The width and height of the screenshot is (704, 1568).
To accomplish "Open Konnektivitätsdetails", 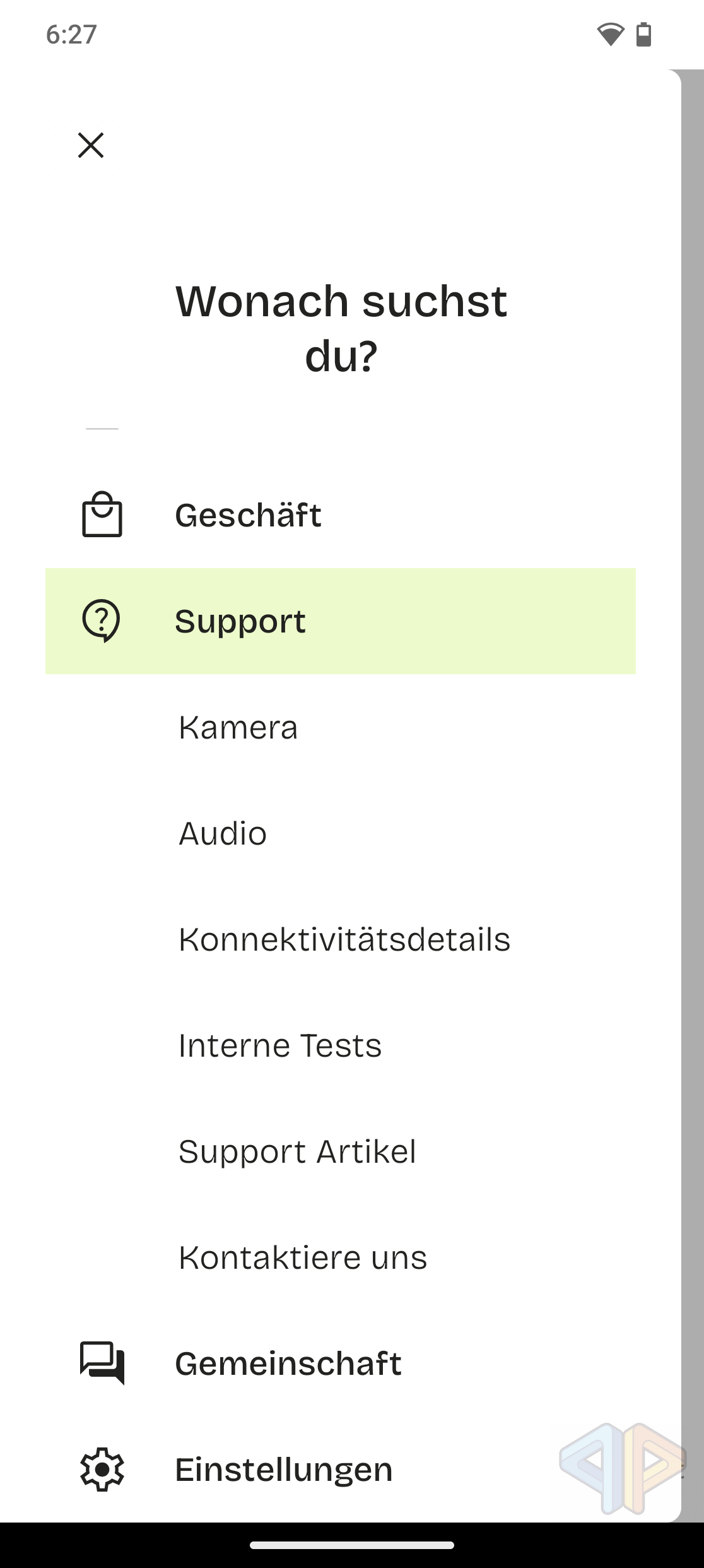I will click(344, 939).
